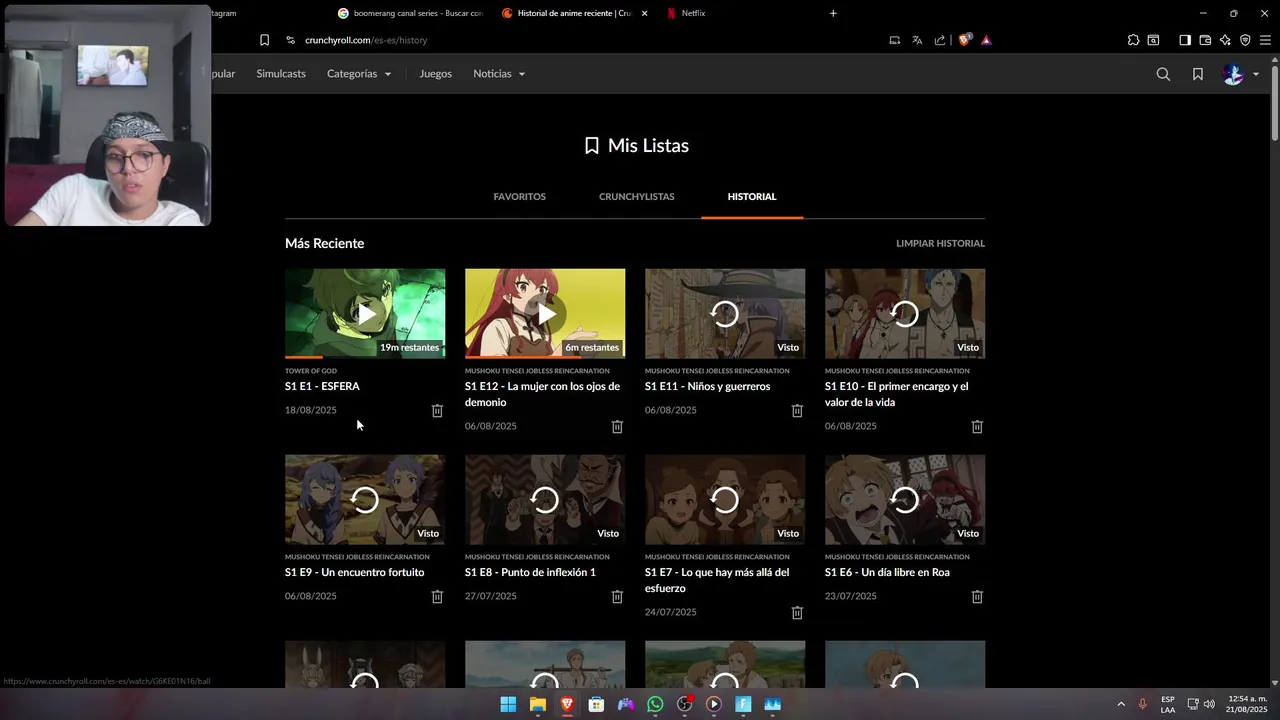The height and width of the screenshot is (720, 1280).
Task: Open title link S1 E8 - Punto de inflexión 1
Action: (530, 572)
